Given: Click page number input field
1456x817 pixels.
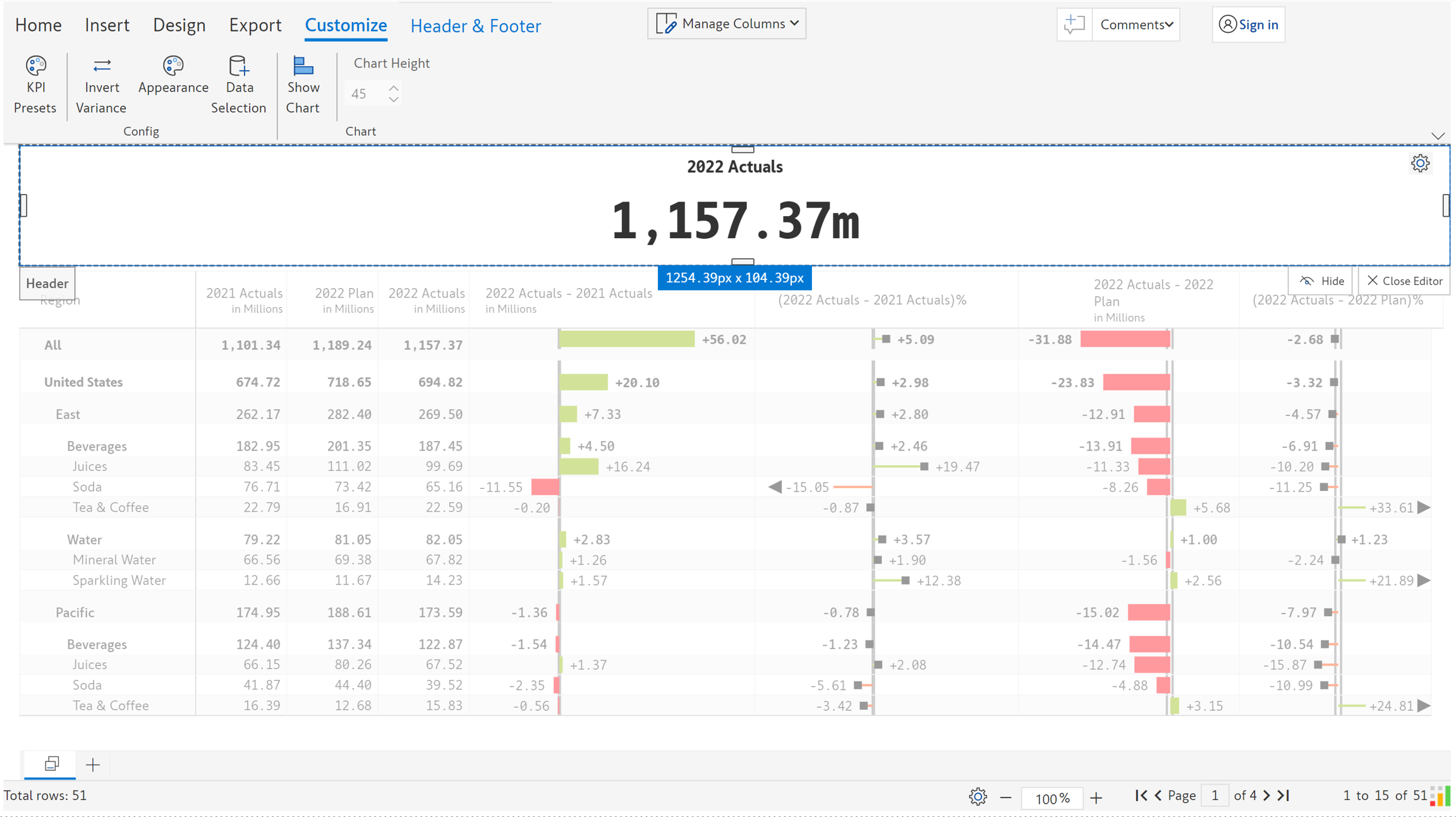Looking at the screenshot, I should 1215,796.
